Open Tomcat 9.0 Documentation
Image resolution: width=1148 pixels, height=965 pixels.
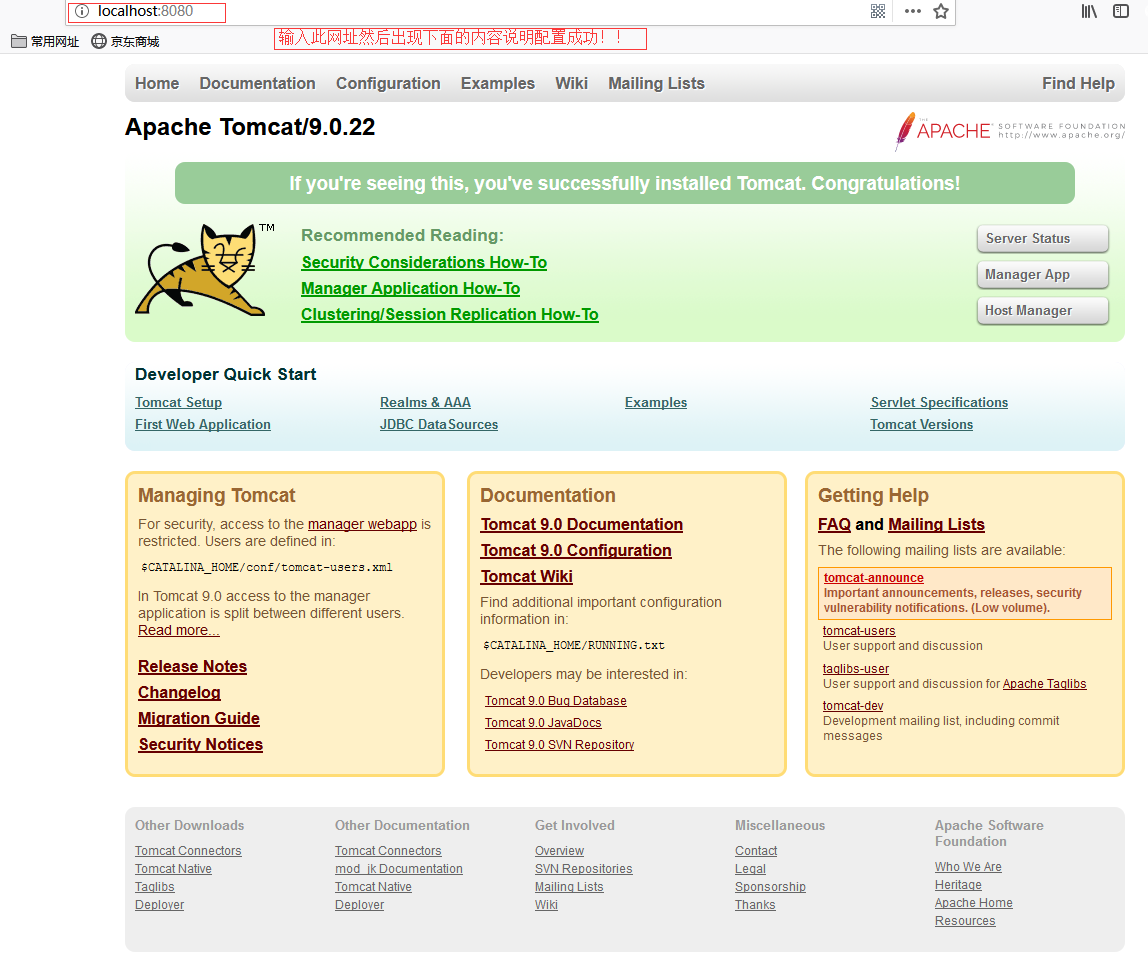(x=581, y=524)
